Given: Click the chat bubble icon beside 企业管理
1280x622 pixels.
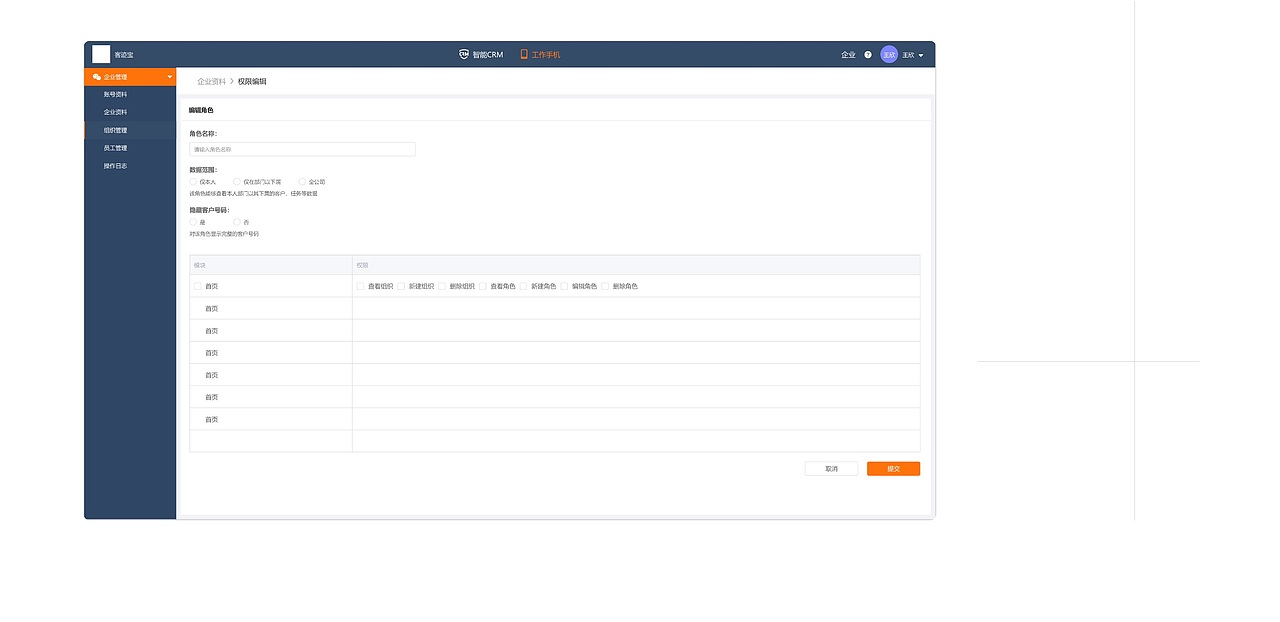Looking at the screenshot, I should [97, 77].
